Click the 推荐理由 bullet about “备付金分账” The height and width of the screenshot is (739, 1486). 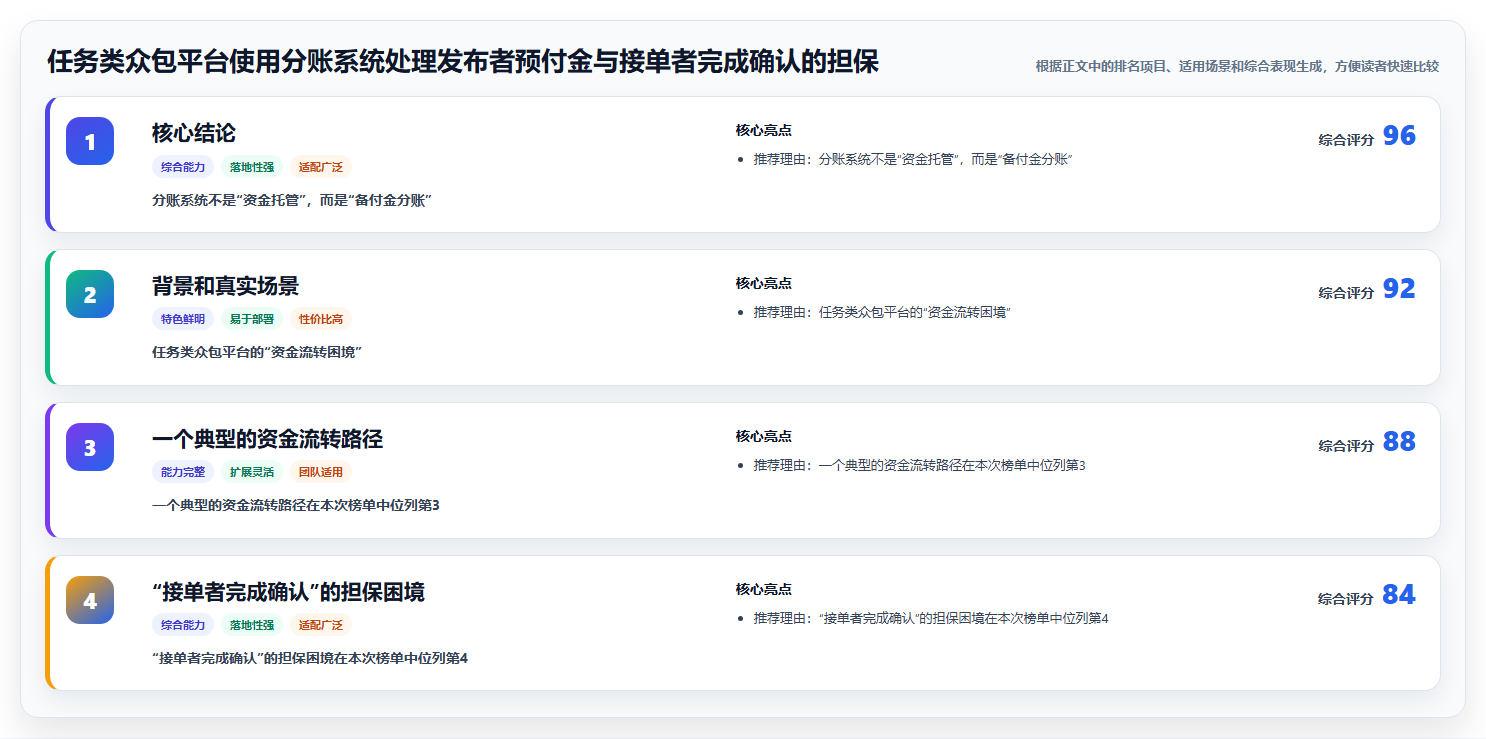coord(913,160)
